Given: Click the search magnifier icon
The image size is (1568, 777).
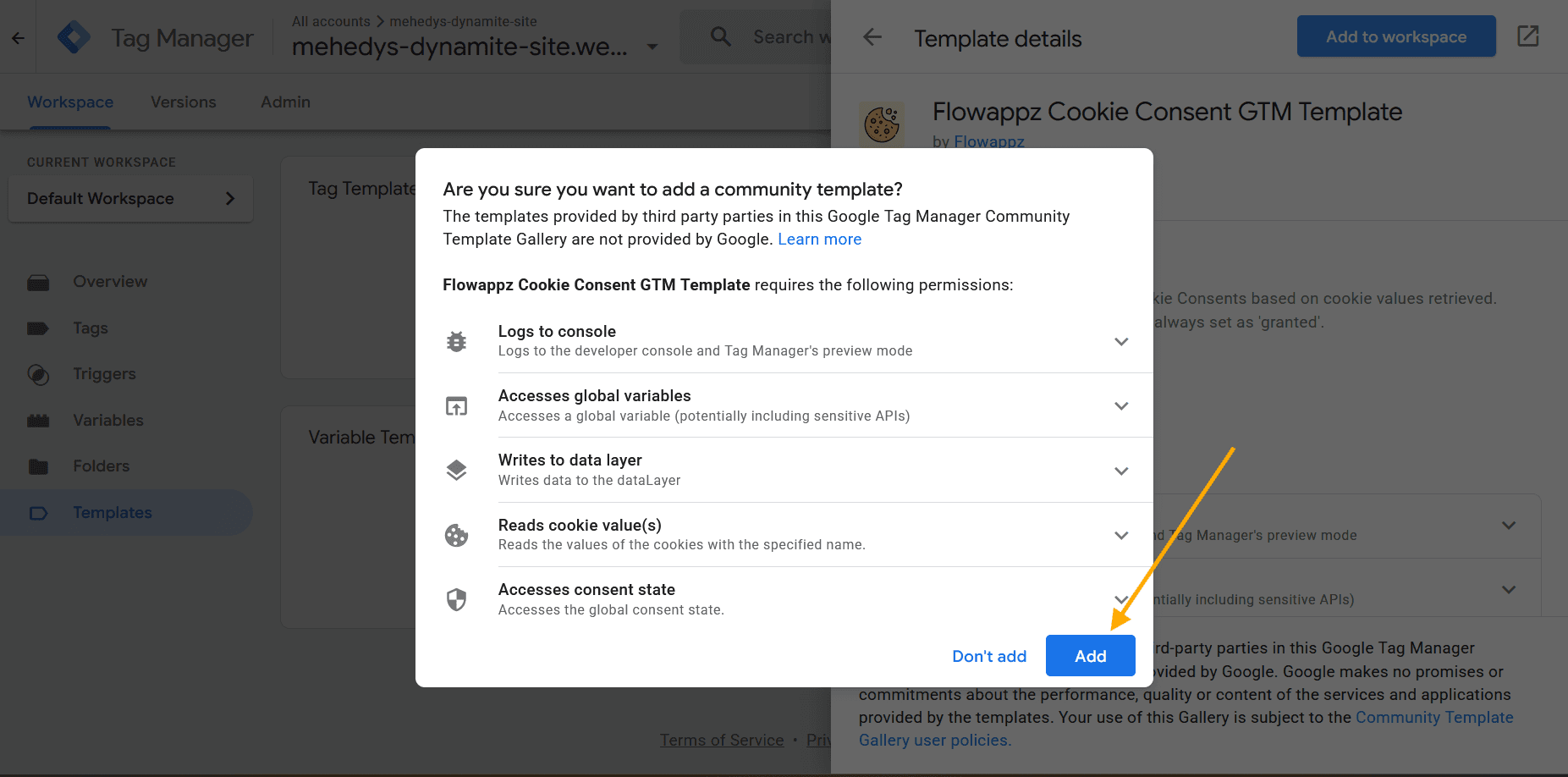Looking at the screenshot, I should 721,36.
